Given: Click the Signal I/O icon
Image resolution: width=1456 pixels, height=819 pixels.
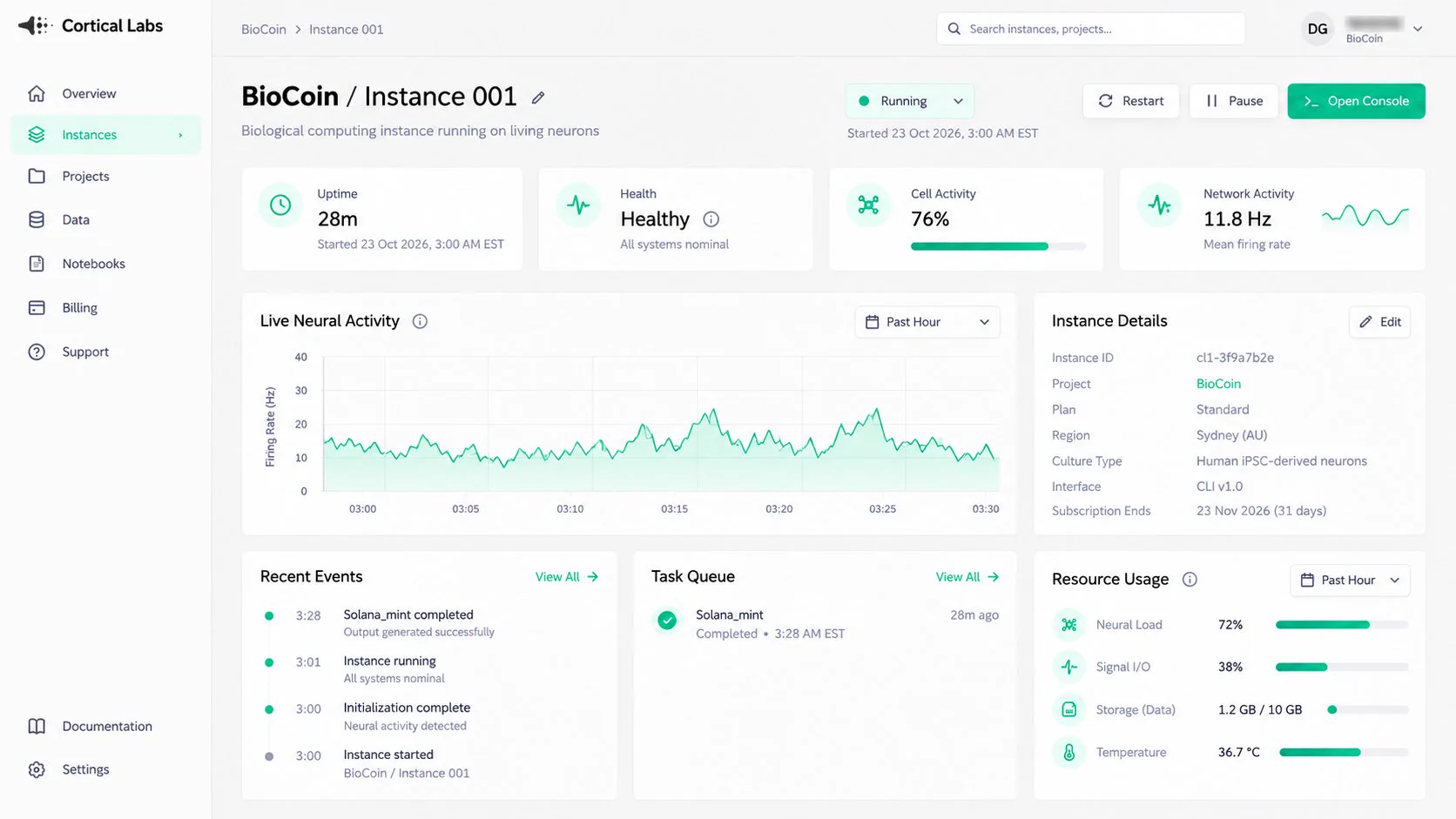Looking at the screenshot, I should (x=1069, y=667).
